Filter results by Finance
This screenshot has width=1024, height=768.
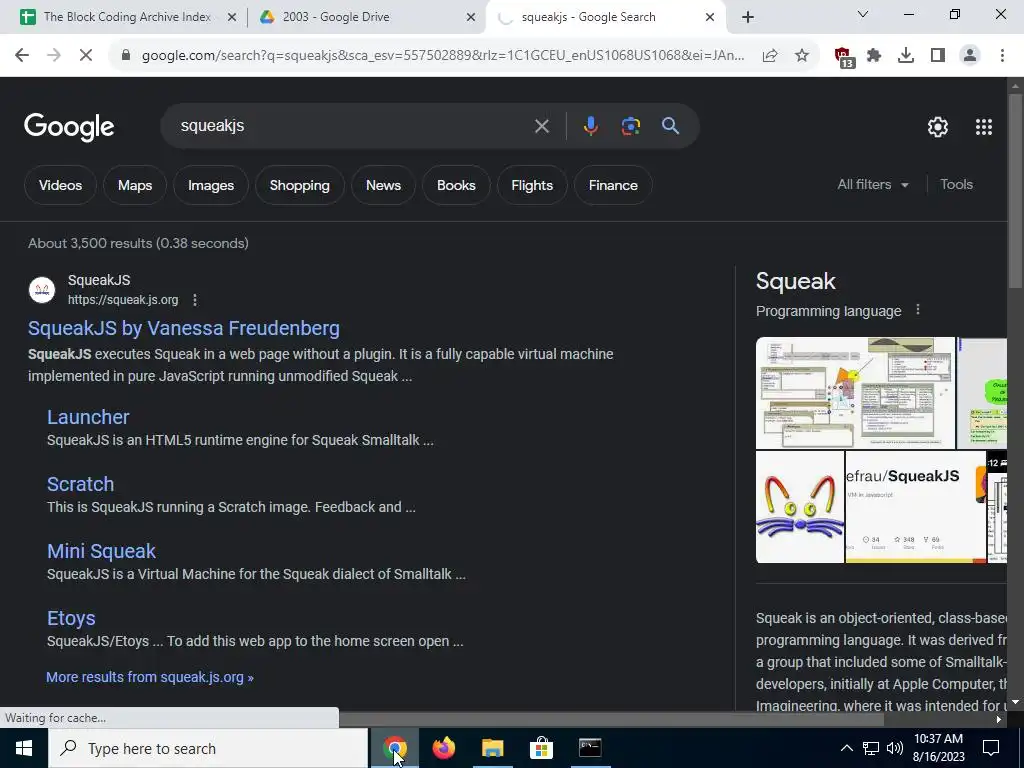613,185
